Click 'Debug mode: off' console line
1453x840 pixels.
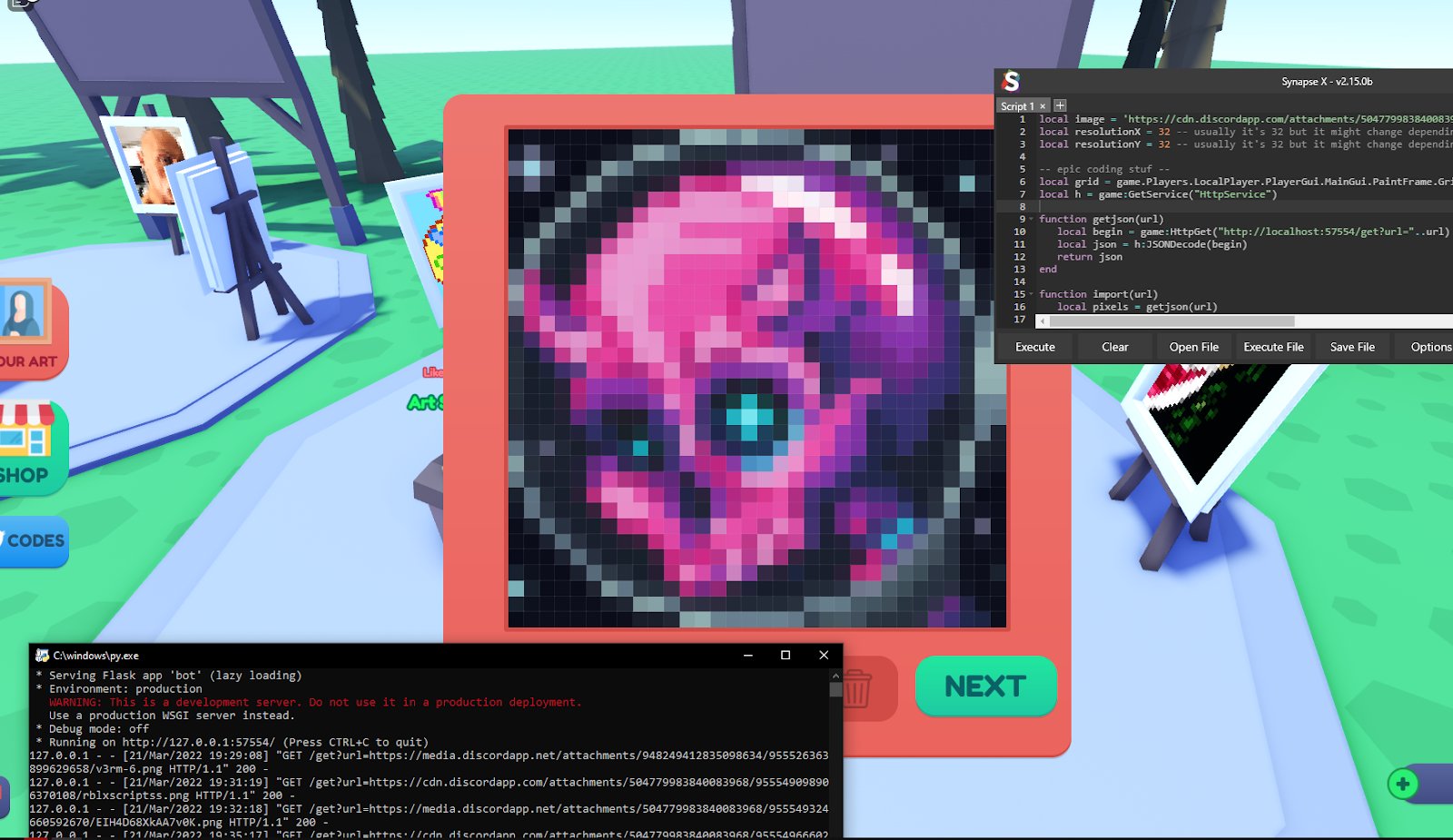pyautogui.click(x=99, y=728)
